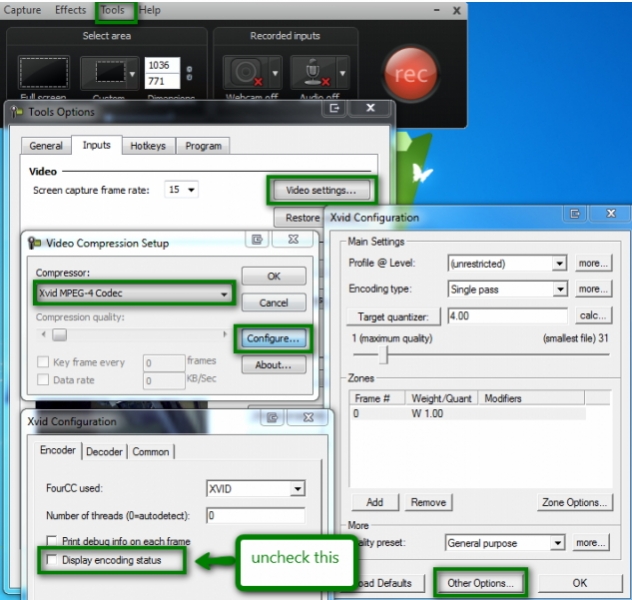
Task: Click Configure... button
Action: (273, 338)
